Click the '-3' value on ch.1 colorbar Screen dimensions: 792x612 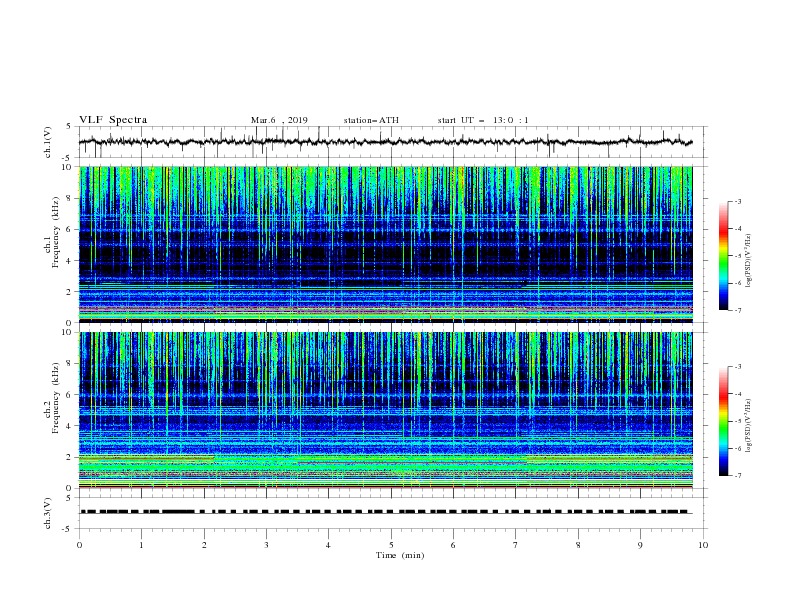coord(737,201)
